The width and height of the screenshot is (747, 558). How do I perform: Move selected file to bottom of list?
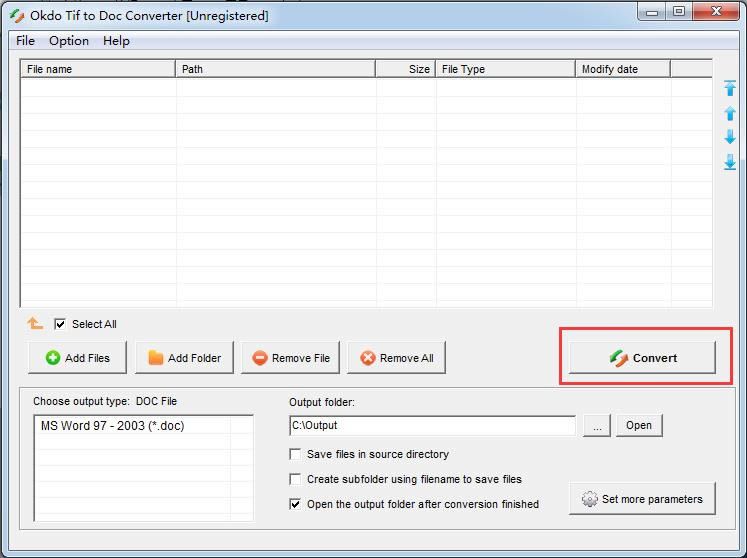pyautogui.click(x=729, y=162)
